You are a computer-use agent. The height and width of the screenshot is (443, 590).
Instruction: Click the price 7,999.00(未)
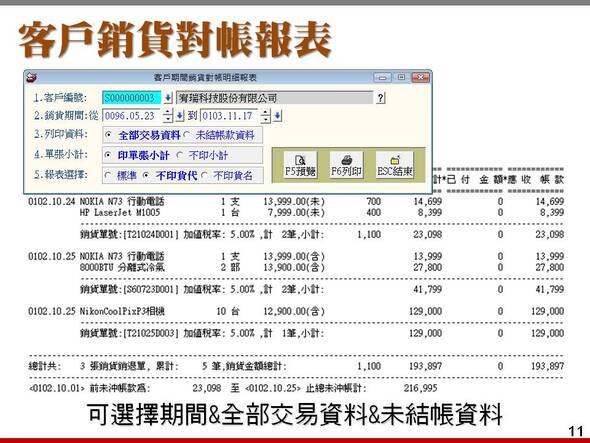point(296,213)
